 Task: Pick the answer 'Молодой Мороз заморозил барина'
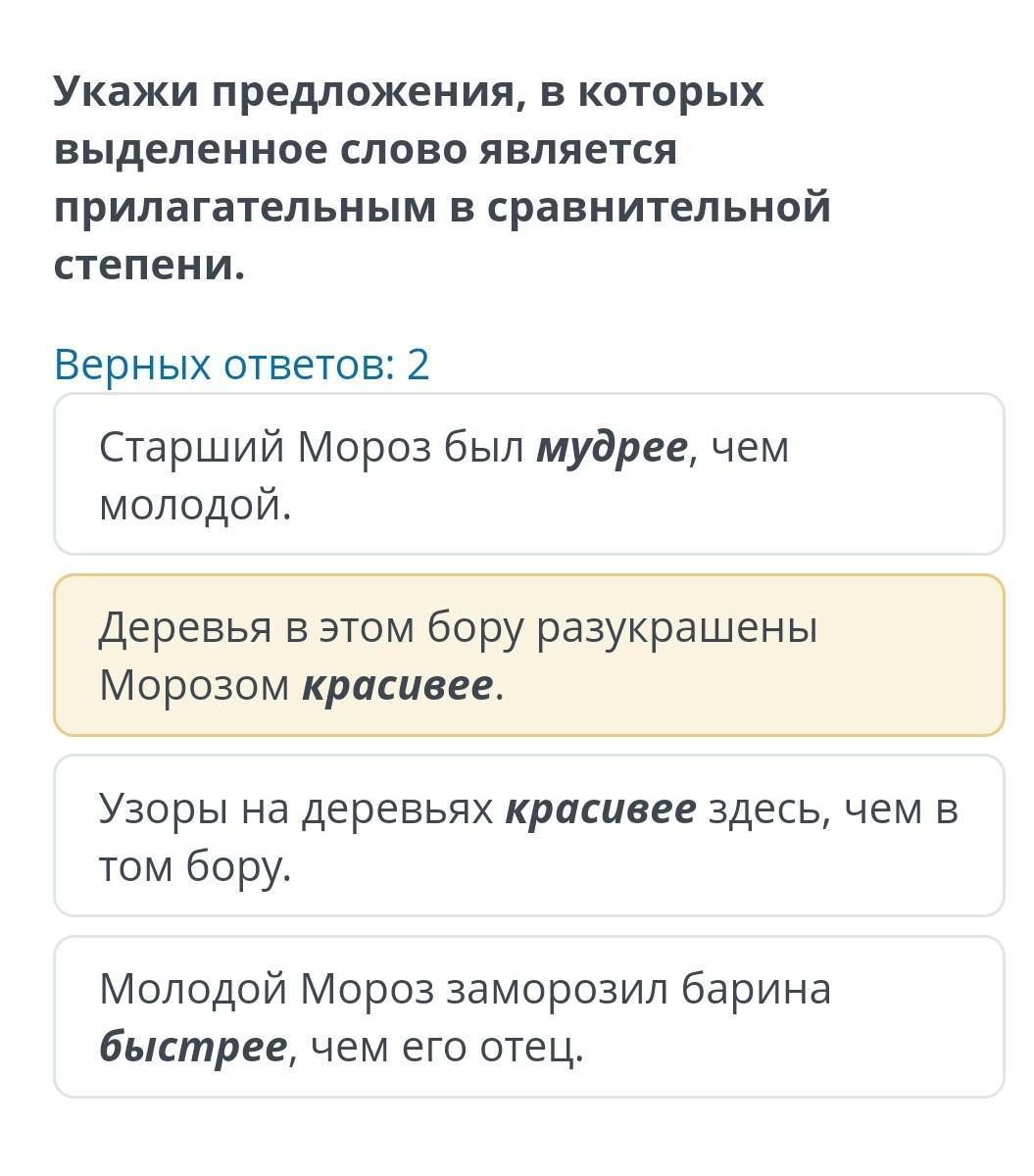529,1016
